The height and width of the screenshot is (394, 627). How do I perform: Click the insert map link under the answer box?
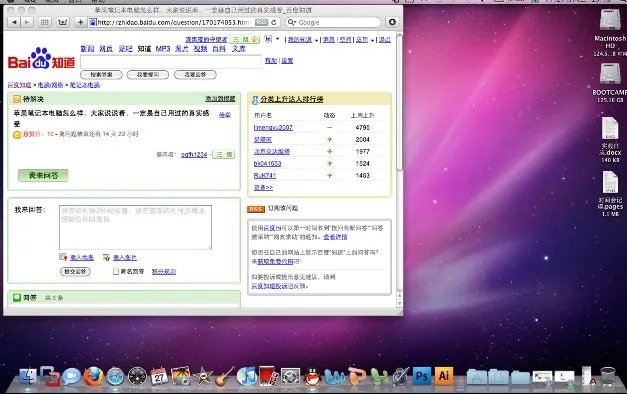[x=82, y=258]
